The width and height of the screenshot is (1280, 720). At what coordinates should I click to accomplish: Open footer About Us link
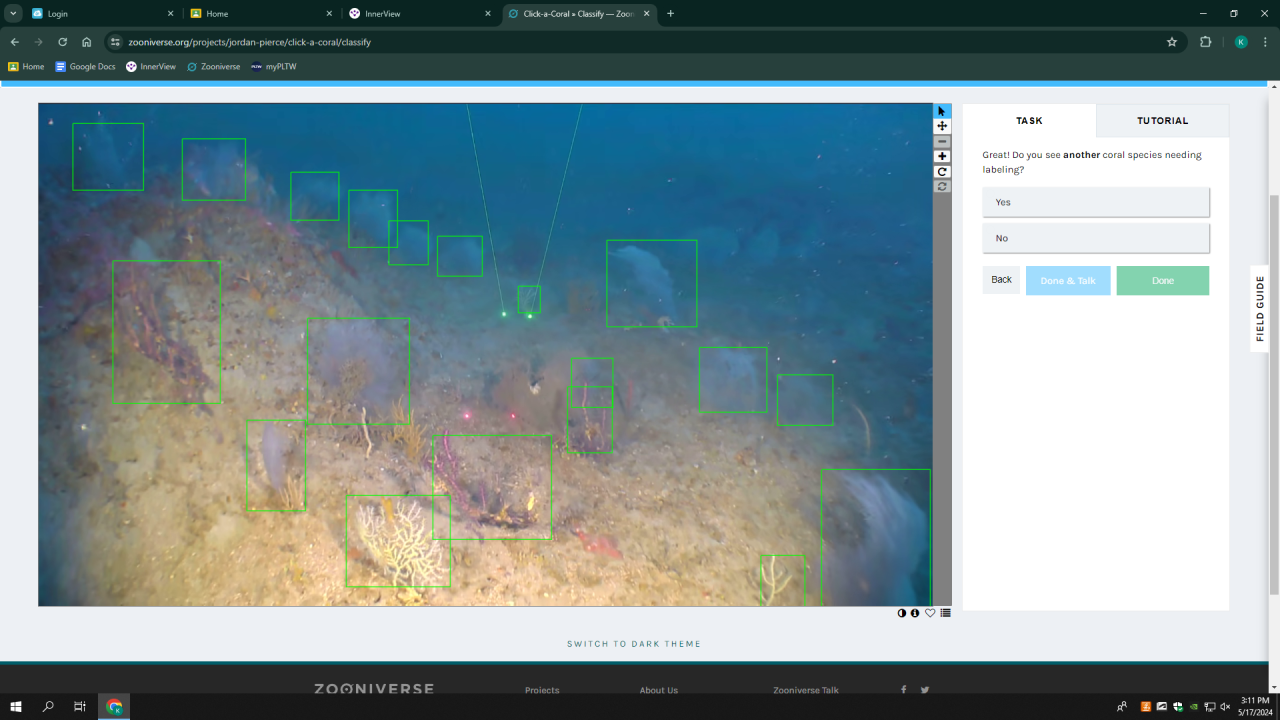(x=659, y=690)
